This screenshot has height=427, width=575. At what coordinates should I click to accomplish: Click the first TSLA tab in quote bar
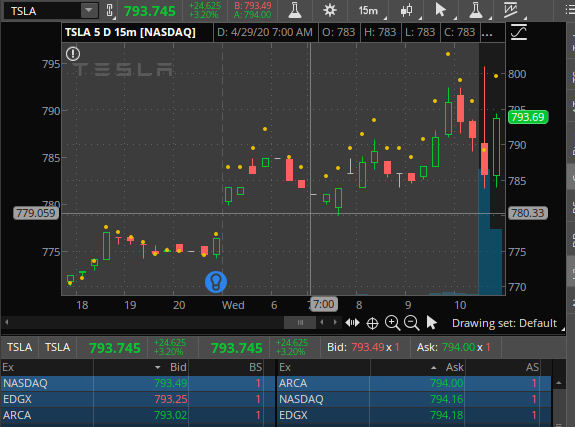tap(19, 347)
